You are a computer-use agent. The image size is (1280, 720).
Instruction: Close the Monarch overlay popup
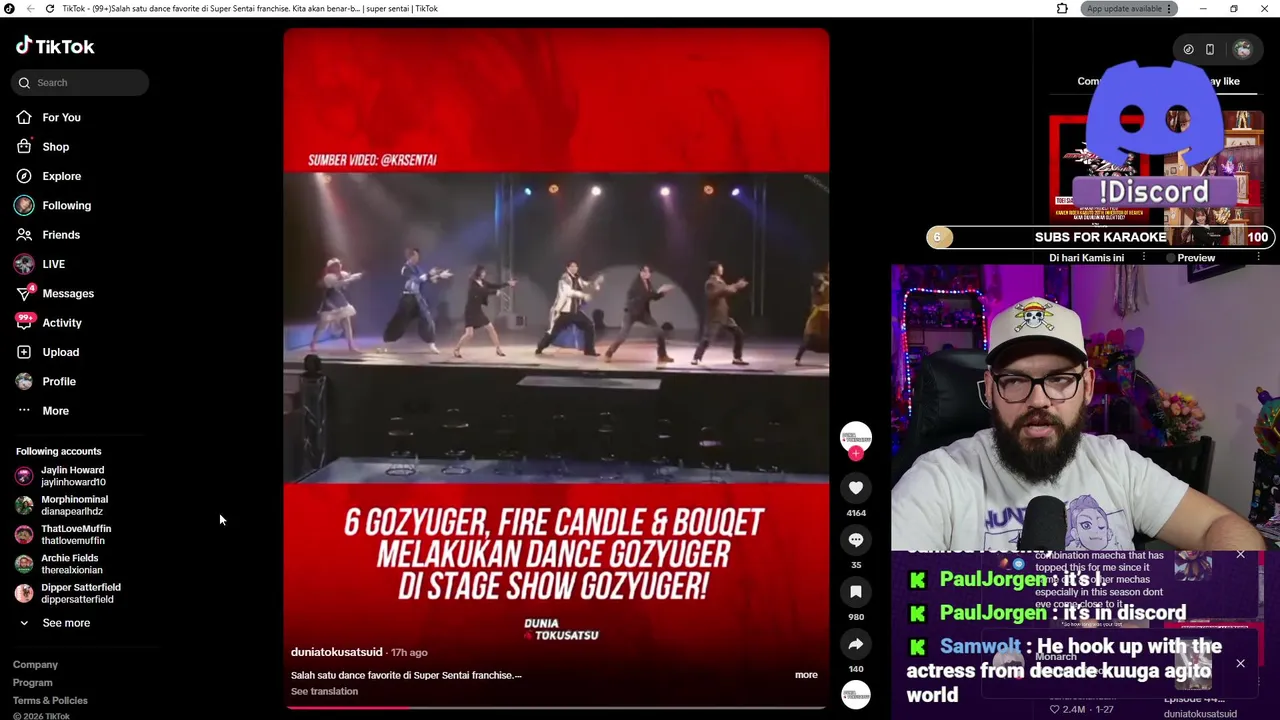(1241, 664)
